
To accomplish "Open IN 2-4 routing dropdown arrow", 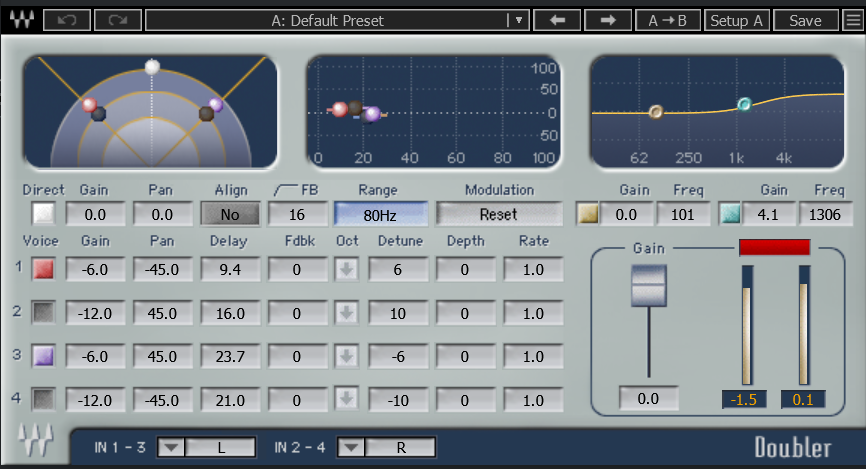I will (x=351, y=447).
